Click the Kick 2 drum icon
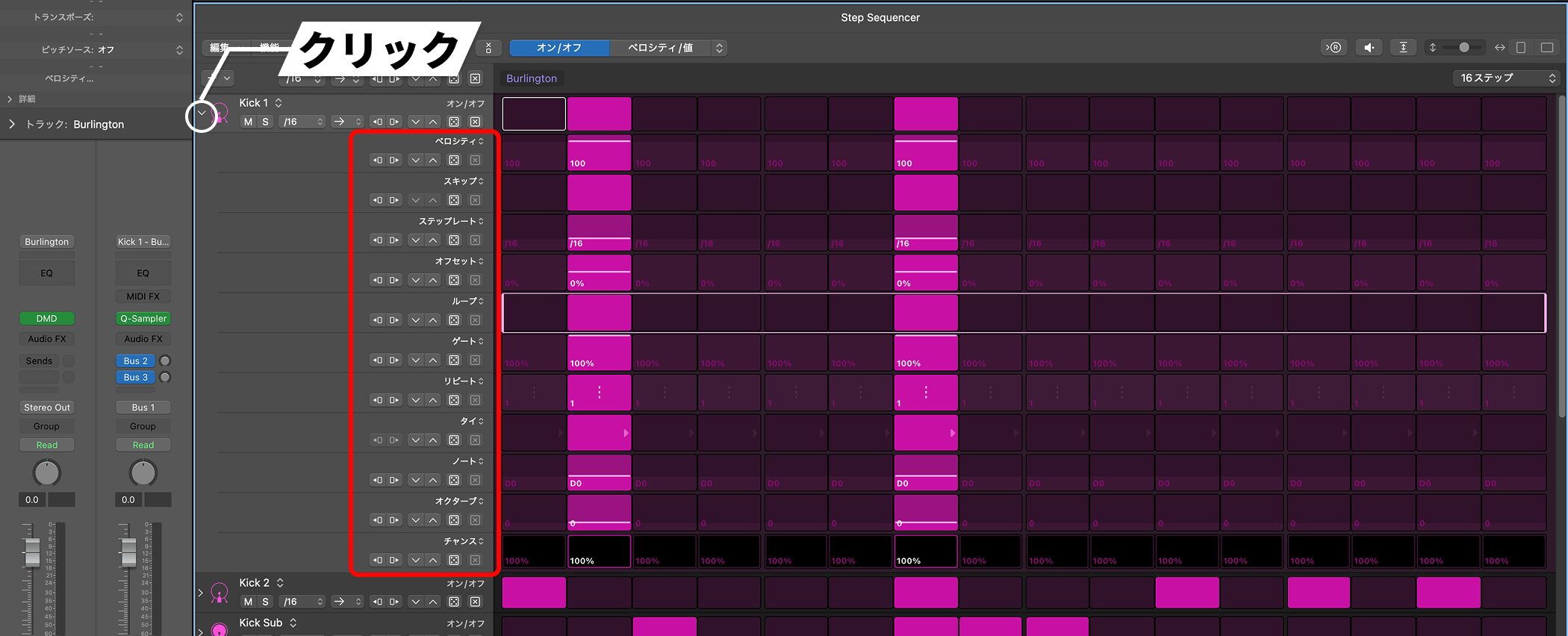Viewport: 1568px width, 636px height. pos(220,593)
